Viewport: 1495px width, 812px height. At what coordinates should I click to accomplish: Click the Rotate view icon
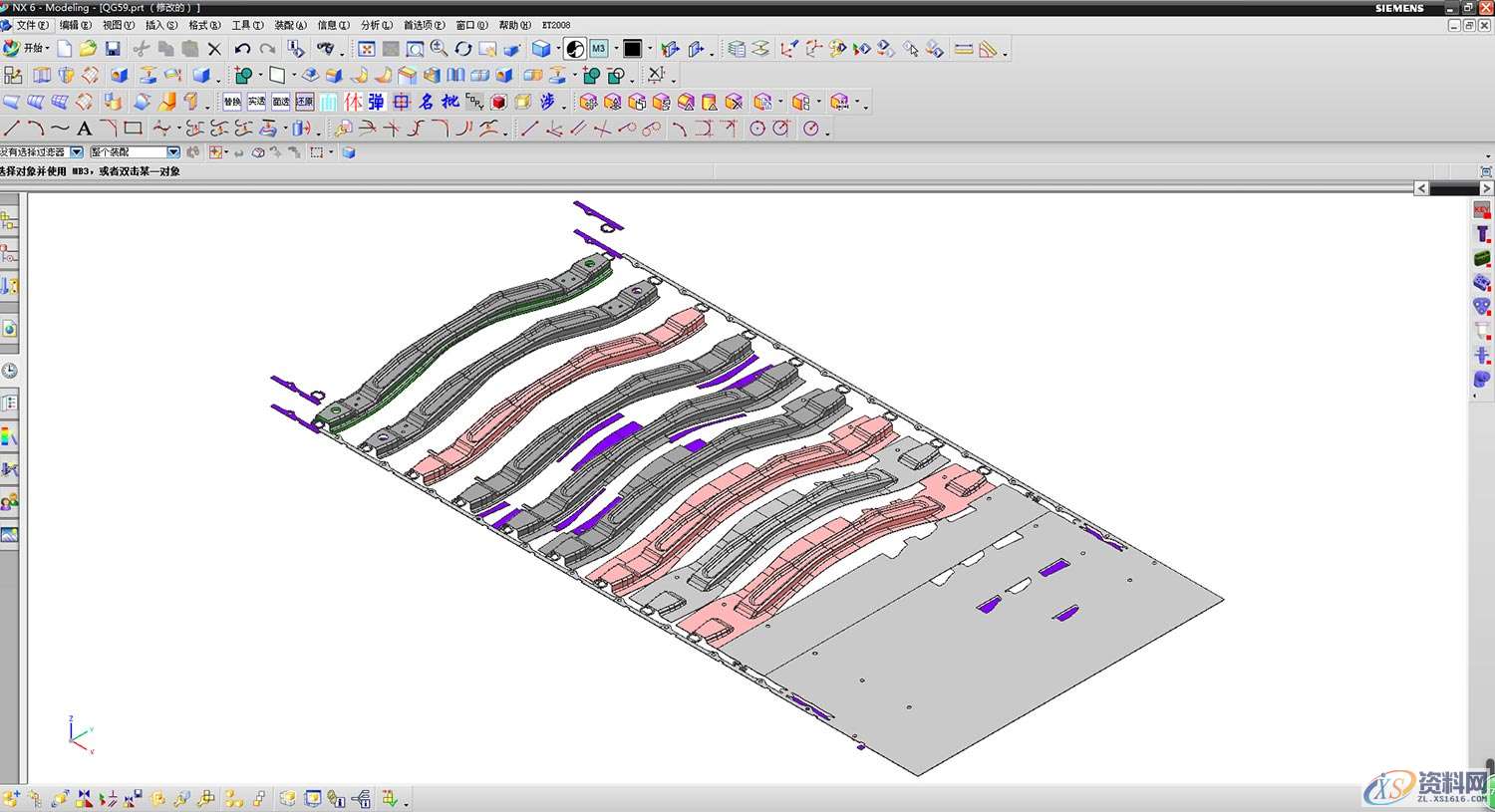(x=463, y=49)
